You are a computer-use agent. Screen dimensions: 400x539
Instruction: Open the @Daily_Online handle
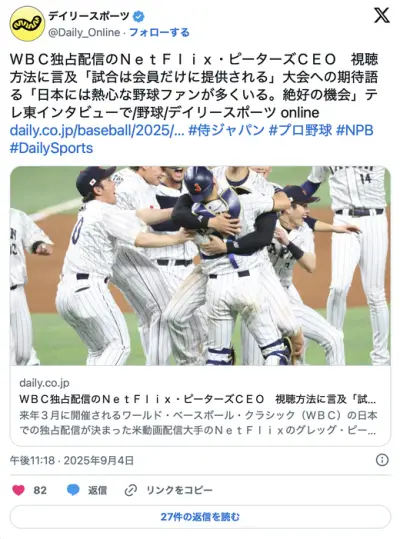click(84, 32)
